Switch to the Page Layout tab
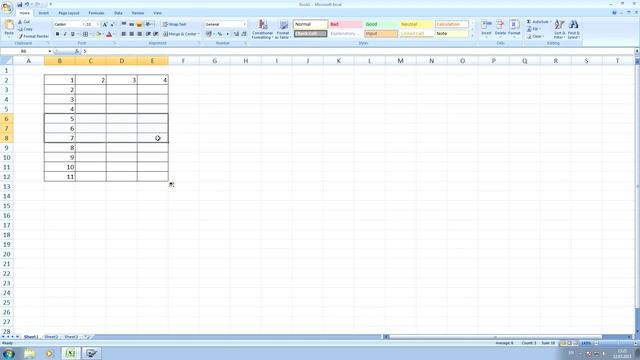The height and width of the screenshot is (360, 640). (x=69, y=13)
